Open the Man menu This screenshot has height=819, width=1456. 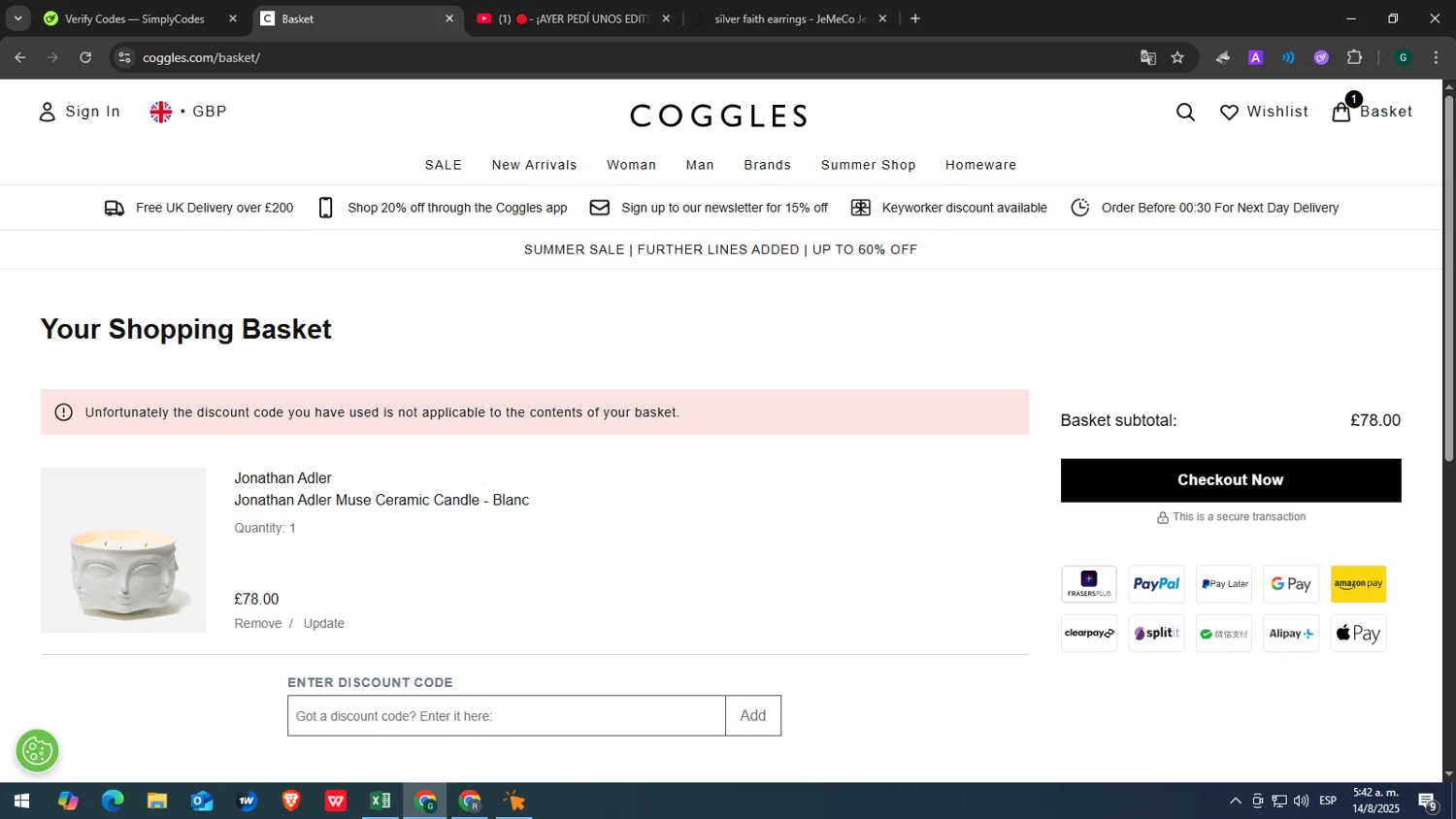pyautogui.click(x=700, y=165)
